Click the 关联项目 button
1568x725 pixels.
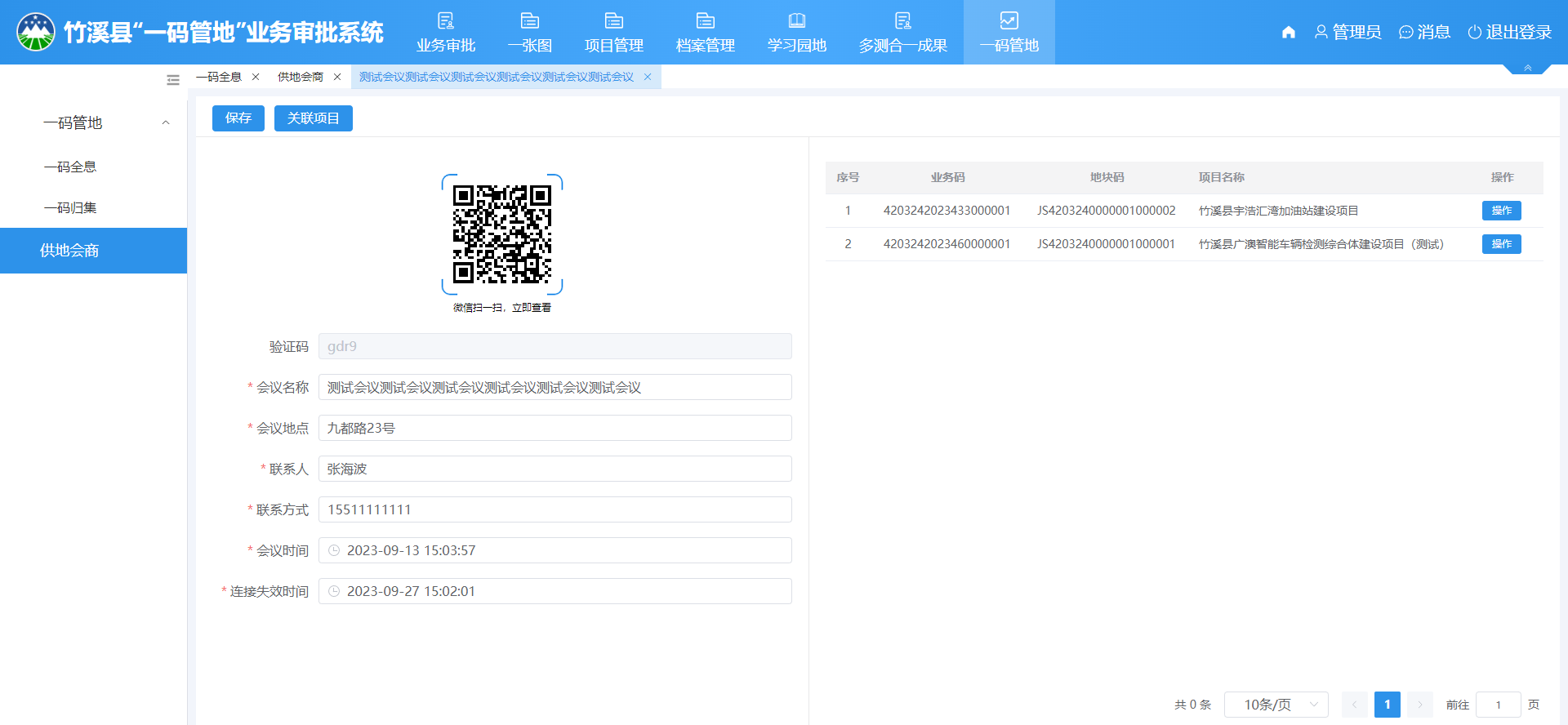pos(314,118)
